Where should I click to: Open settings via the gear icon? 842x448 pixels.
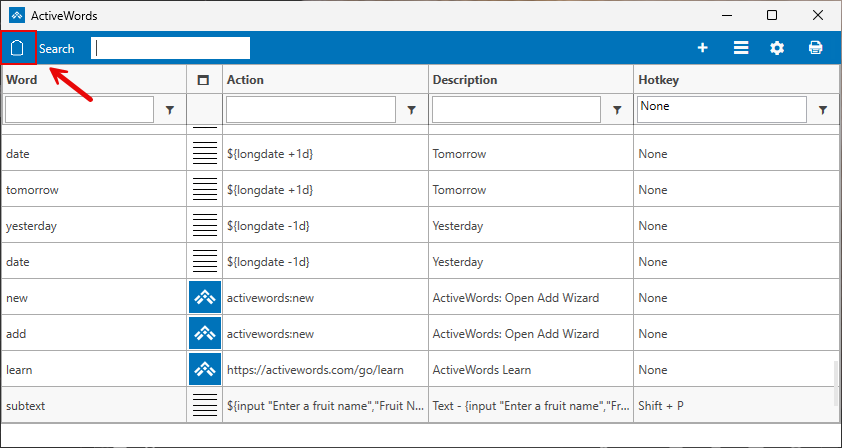(777, 48)
